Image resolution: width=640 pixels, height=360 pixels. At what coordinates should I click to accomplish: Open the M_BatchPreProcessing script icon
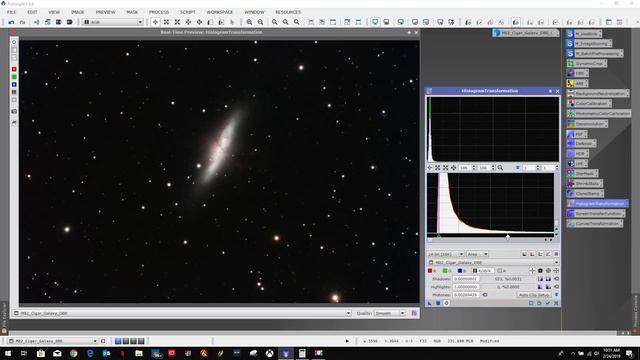click(595, 53)
